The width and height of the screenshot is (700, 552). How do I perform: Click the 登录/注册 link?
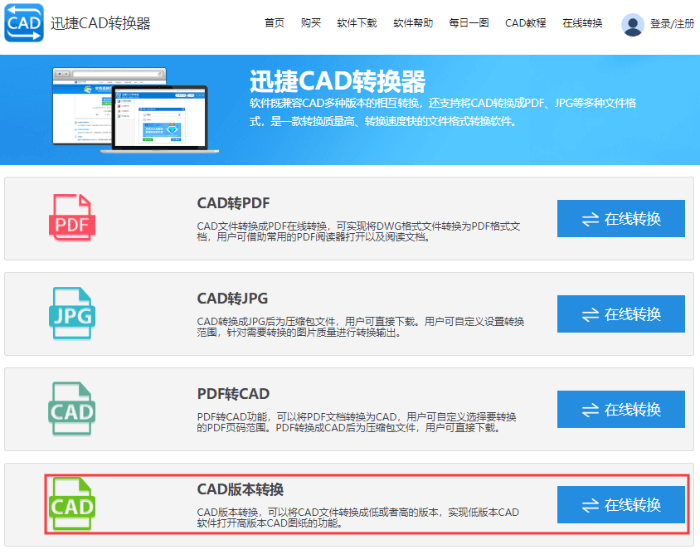pos(672,24)
